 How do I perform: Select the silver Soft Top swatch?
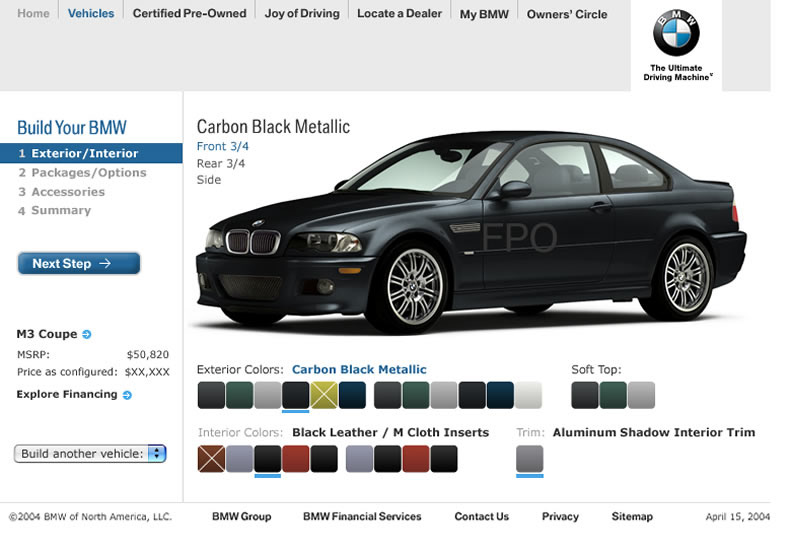(x=641, y=395)
